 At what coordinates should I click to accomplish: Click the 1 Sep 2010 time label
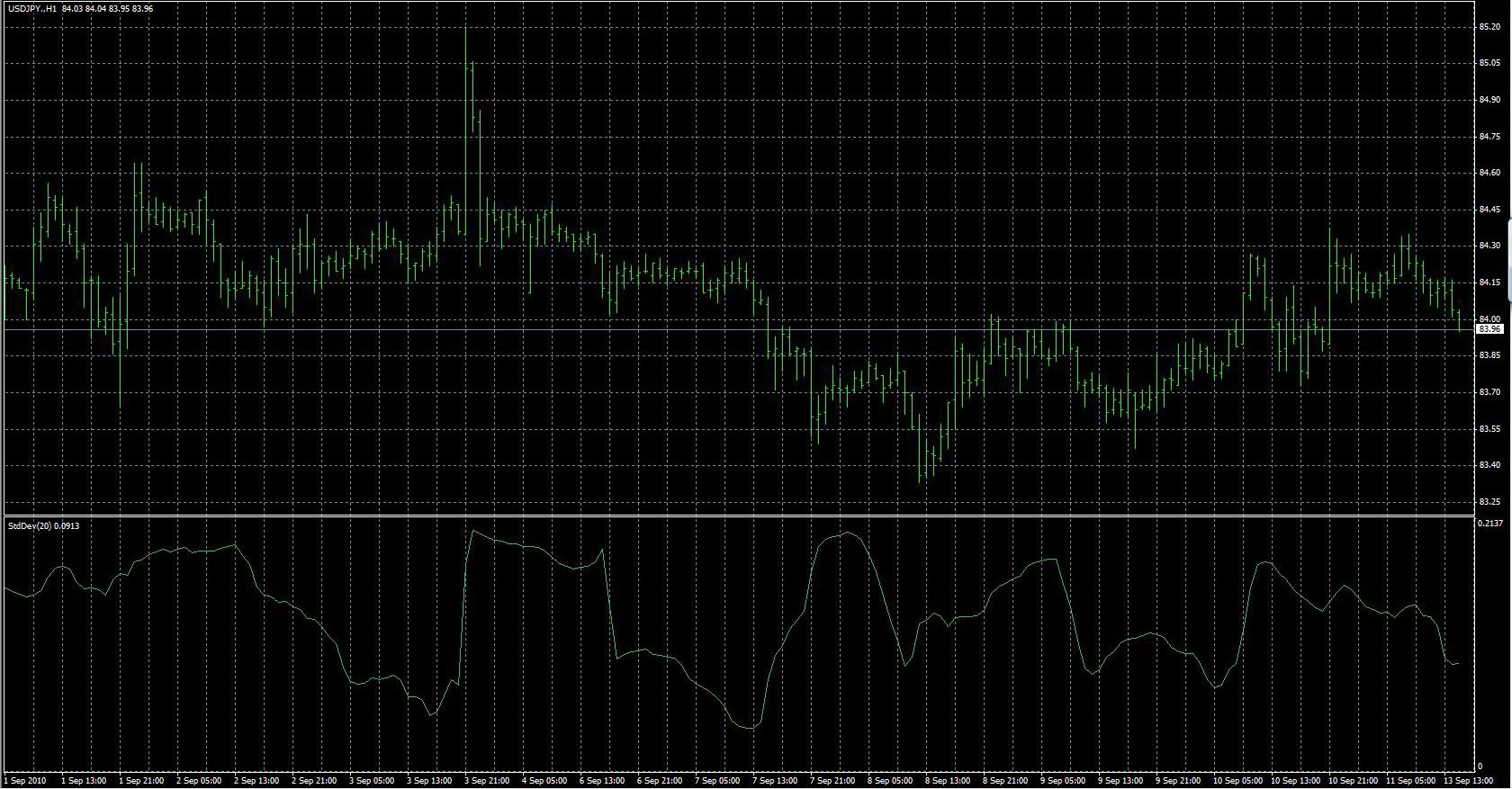point(25,781)
